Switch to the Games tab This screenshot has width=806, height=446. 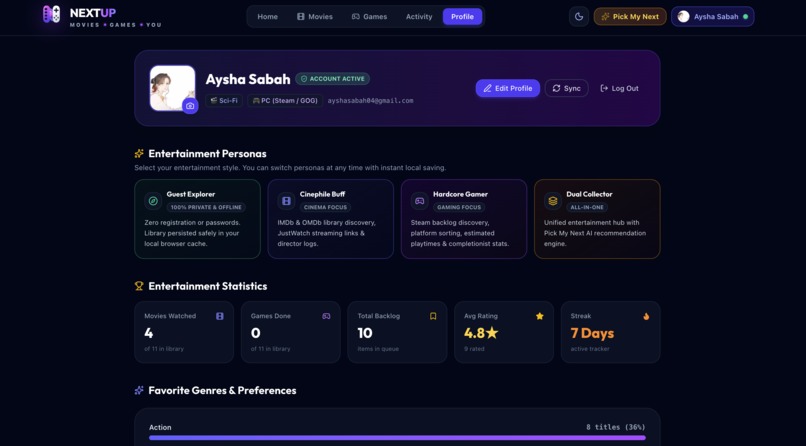(369, 16)
